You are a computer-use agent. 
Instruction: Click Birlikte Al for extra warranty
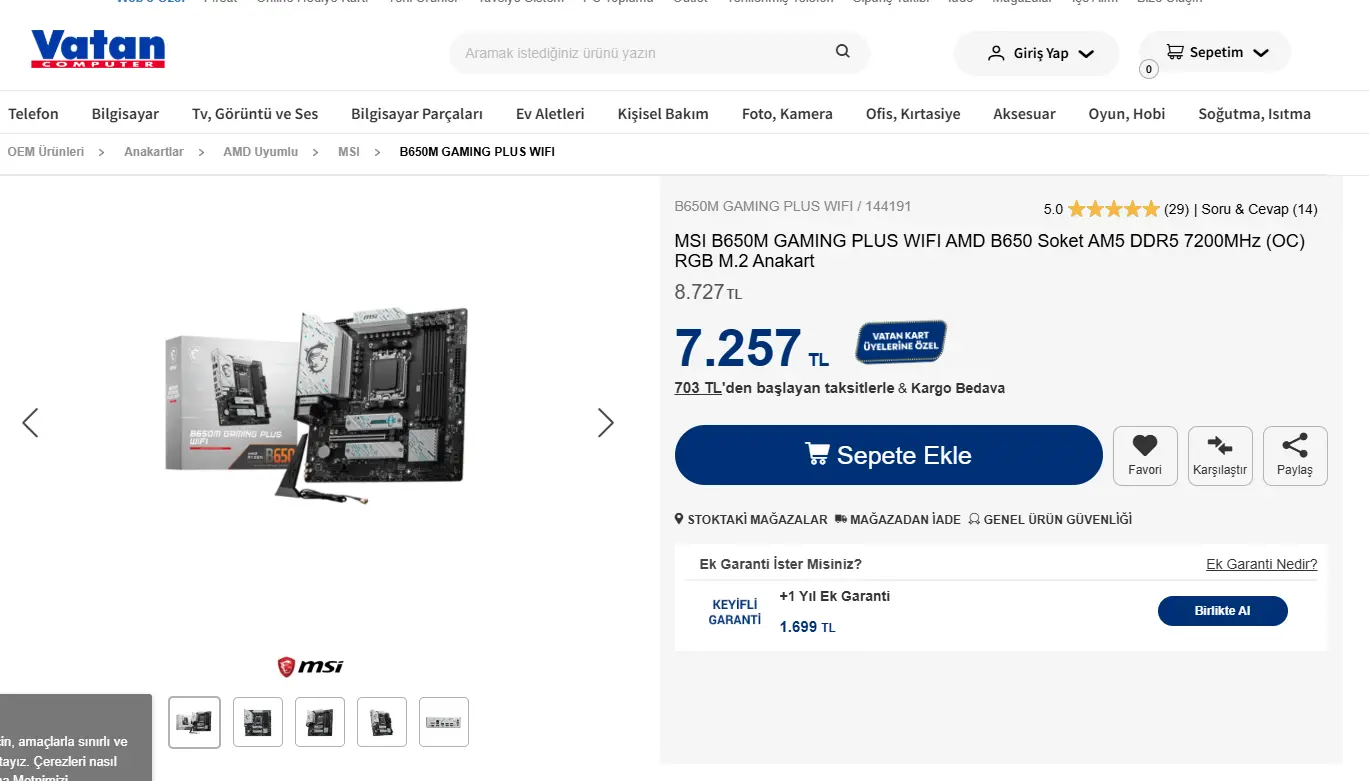(x=1223, y=611)
